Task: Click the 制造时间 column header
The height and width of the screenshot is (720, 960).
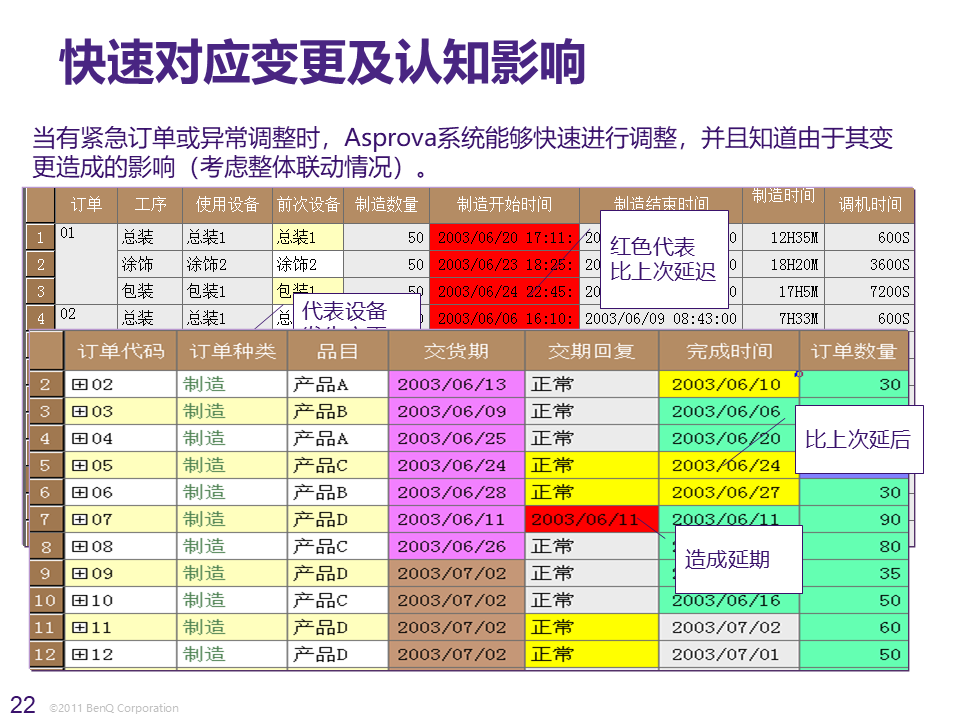Action: coord(783,205)
